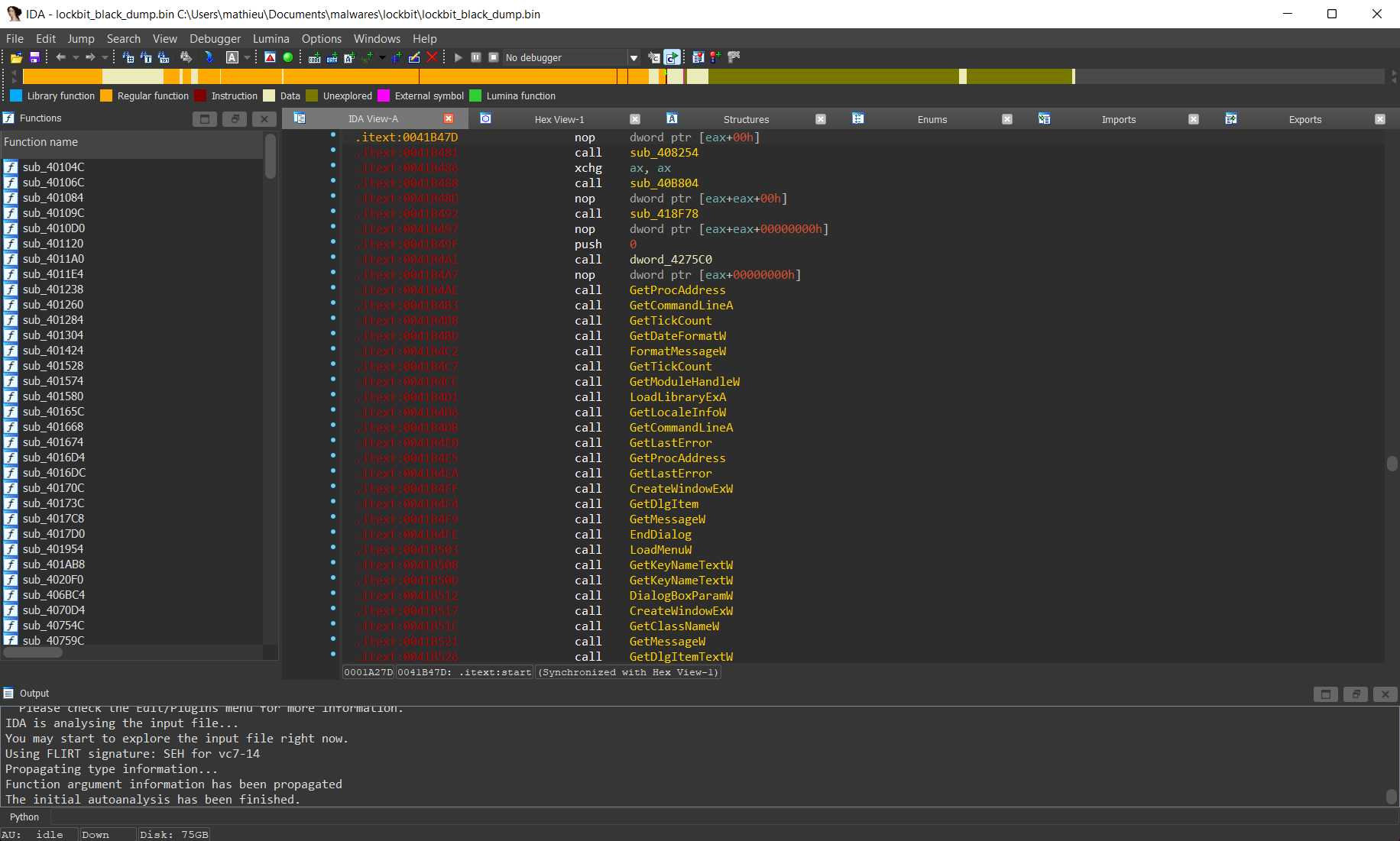Image resolution: width=1400 pixels, height=841 pixels.
Task: Open the forward navigation history dropdown arrow
Action: (105, 57)
